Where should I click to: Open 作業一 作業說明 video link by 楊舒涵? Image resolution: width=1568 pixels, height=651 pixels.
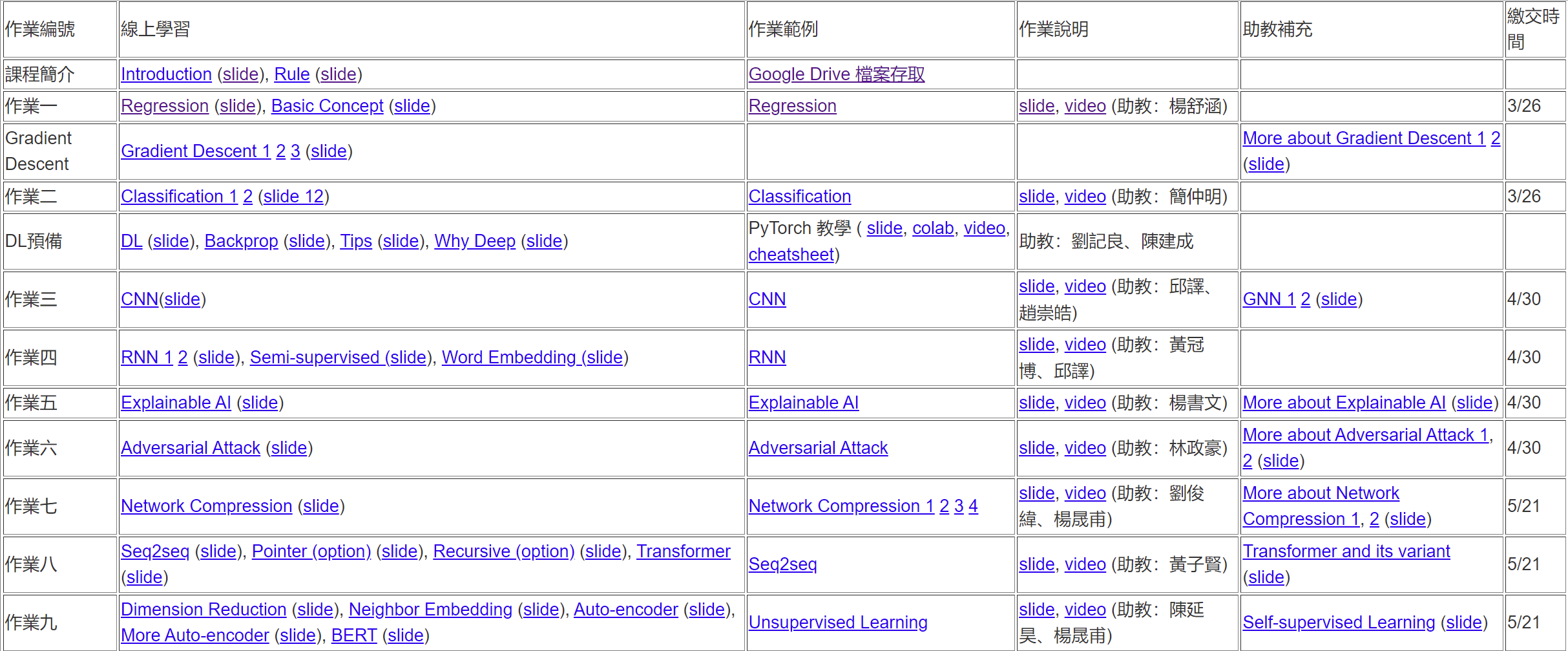pos(1085,106)
